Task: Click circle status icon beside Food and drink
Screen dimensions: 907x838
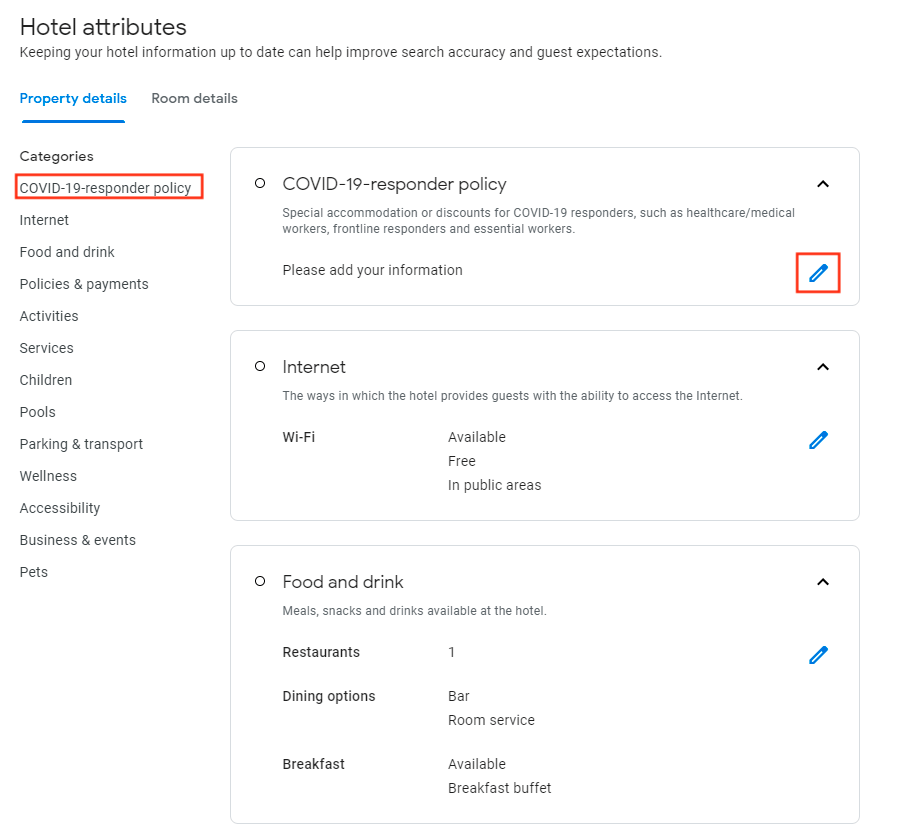Action: click(x=260, y=581)
